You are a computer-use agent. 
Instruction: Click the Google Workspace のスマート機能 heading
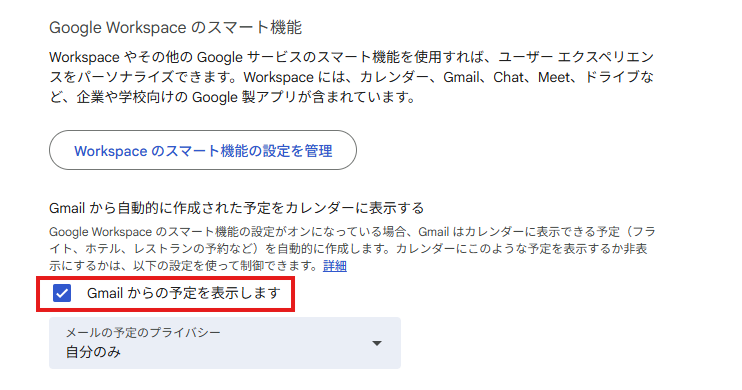tap(176, 27)
